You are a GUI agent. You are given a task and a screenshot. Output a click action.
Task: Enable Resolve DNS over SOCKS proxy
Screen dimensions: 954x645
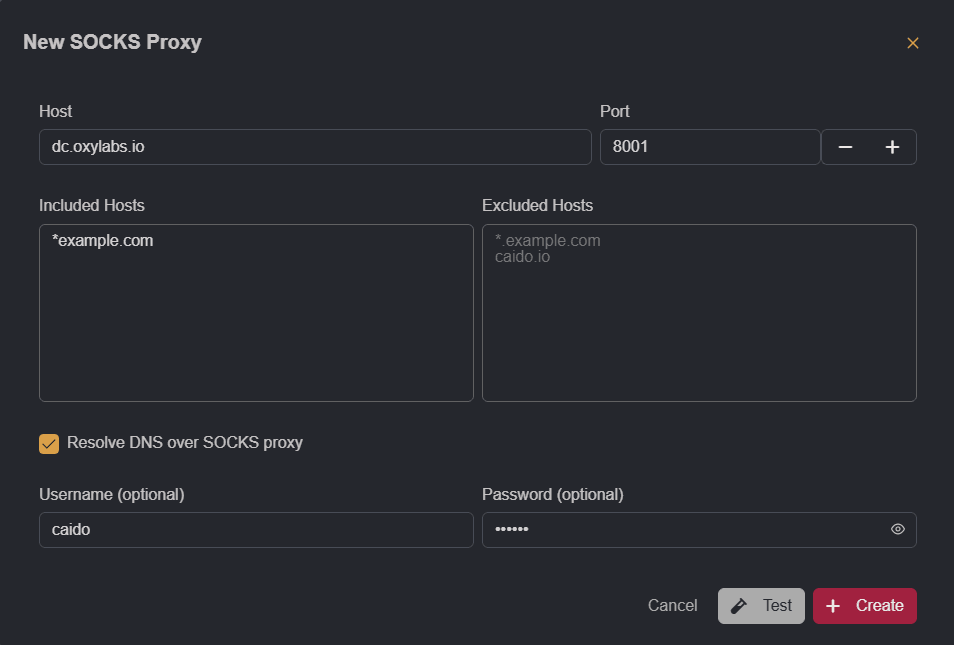point(48,442)
